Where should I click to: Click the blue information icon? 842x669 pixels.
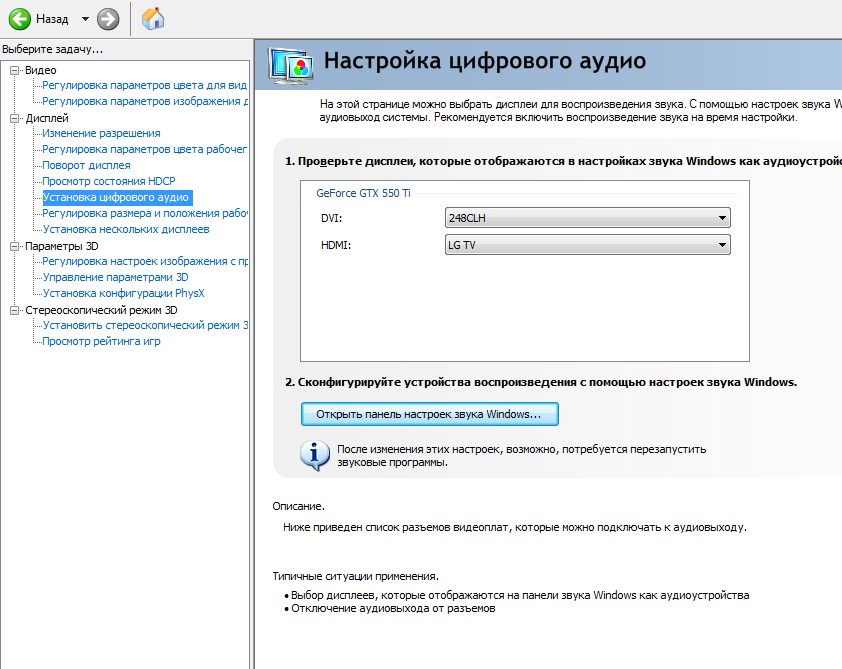pos(315,454)
